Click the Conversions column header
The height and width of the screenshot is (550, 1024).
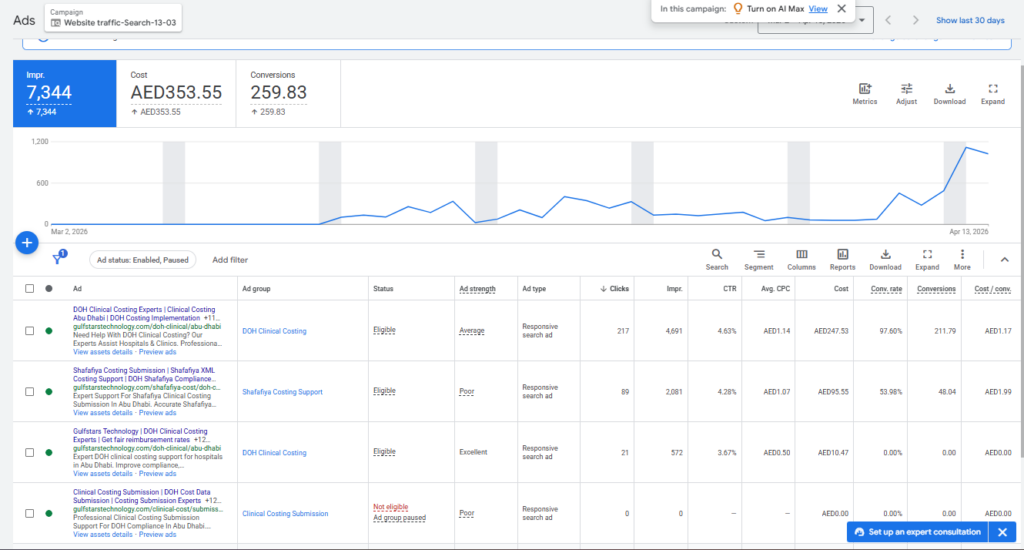[936, 289]
